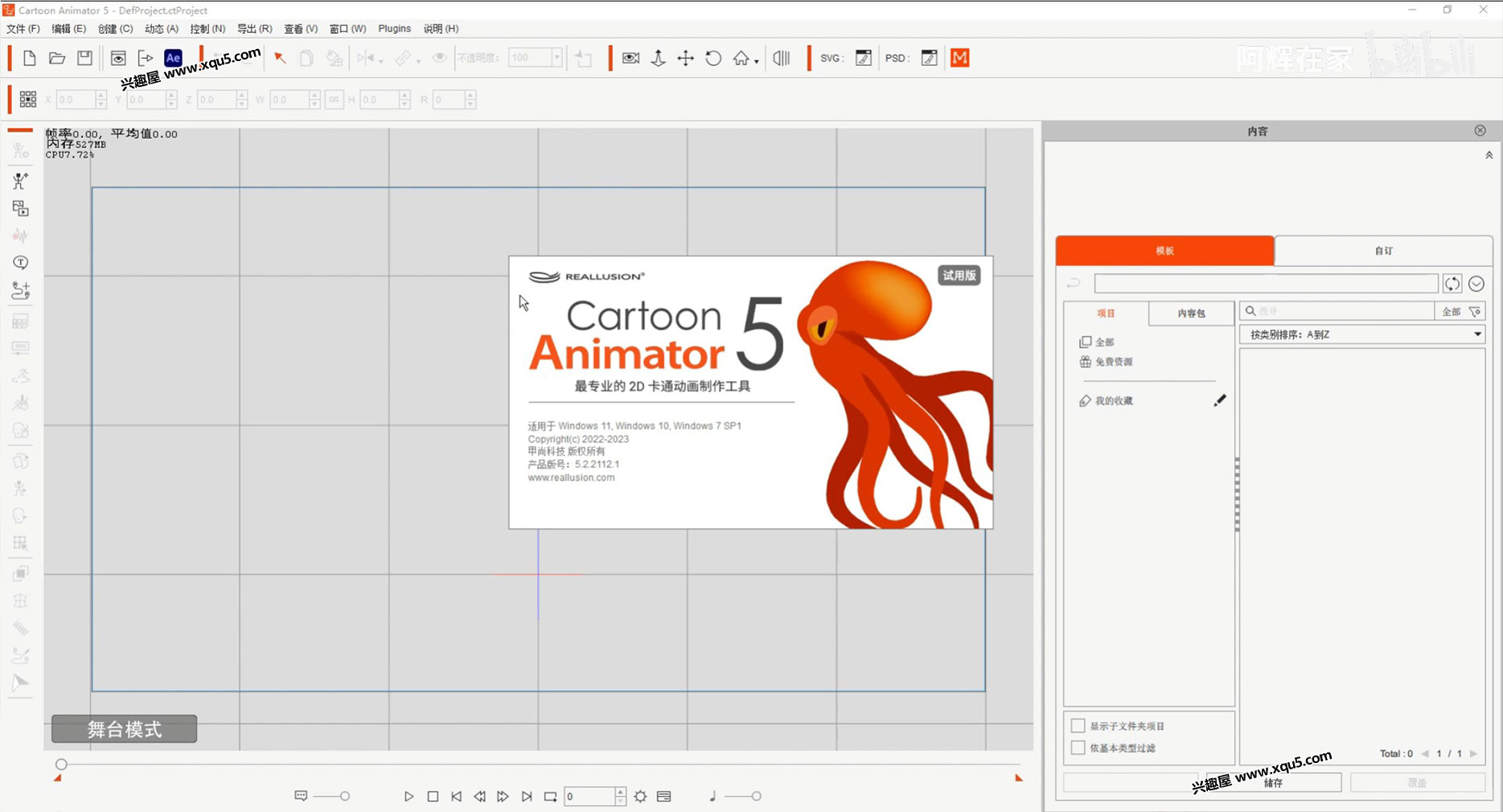This screenshot has height=812, width=1503.
Task: Check the 显示子文件夹项目 checkbox
Action: pos(1078,726)
